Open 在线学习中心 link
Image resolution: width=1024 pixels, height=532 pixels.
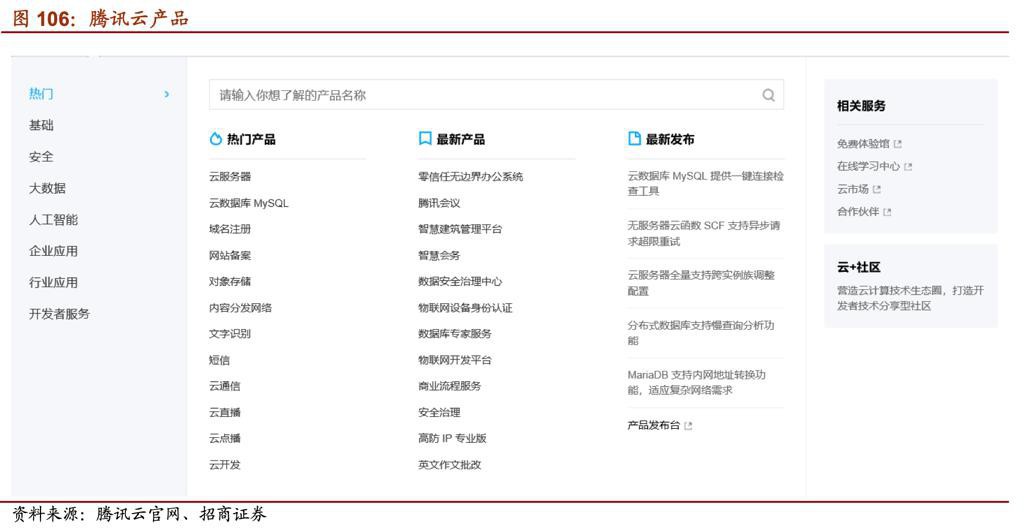click(869, 166)
